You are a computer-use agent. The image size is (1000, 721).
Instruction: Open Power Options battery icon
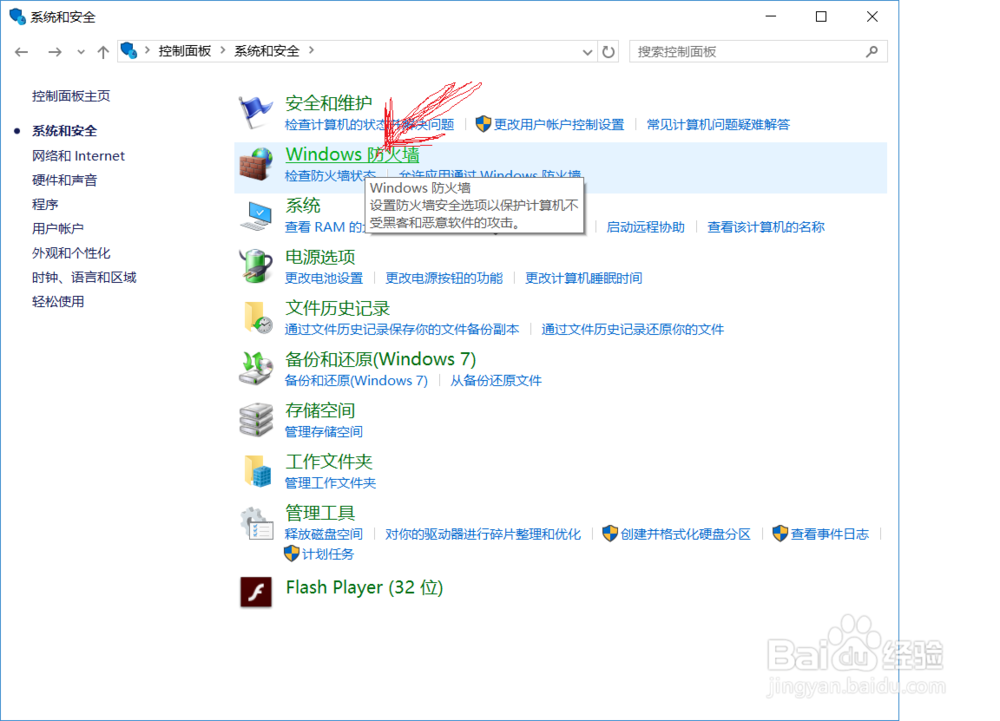256,266
